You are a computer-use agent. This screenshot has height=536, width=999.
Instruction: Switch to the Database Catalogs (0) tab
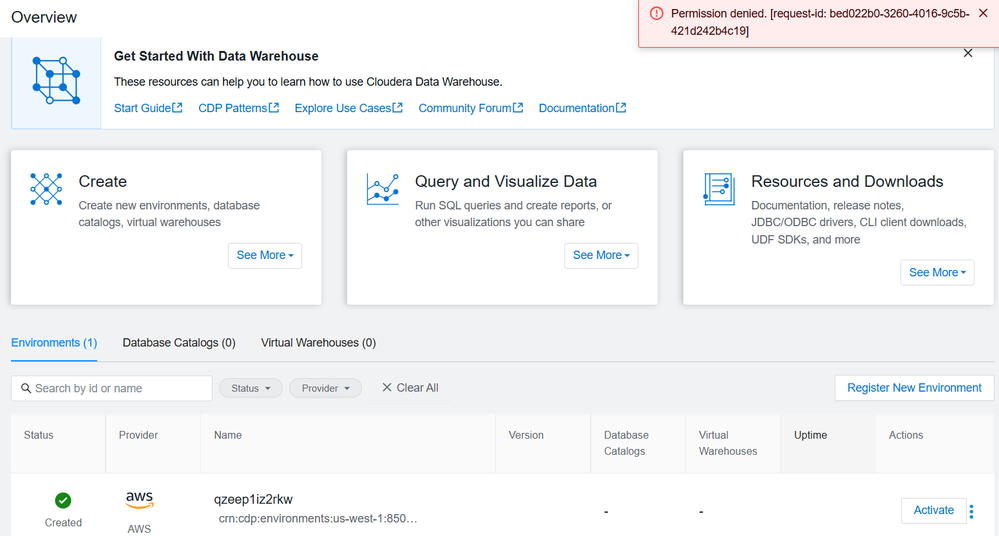[x=179, y=343]
